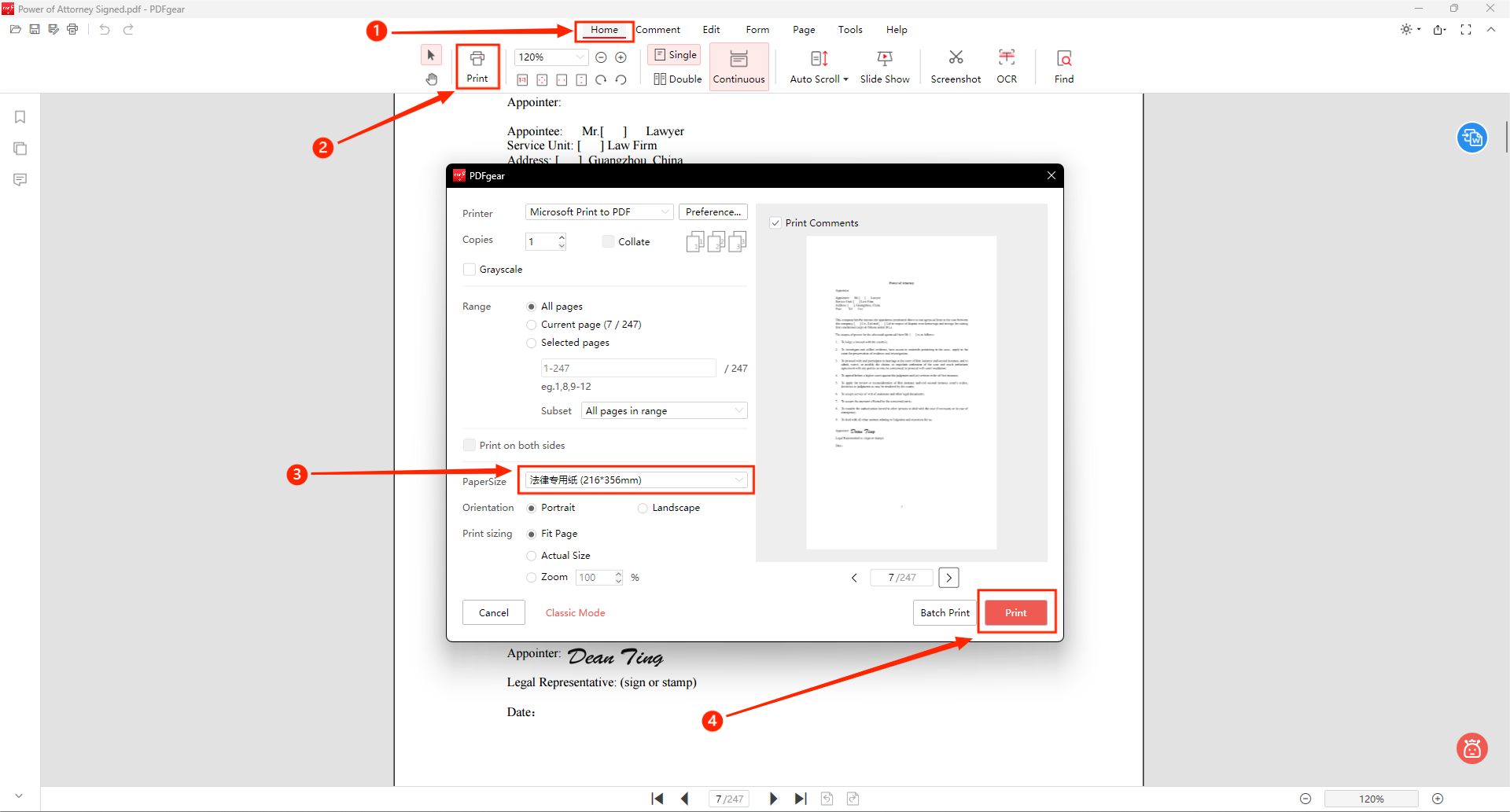The image size is (1510, 812).
Task: Adjust the zoom level control at bottom right
Action: tap(1372, 798)
